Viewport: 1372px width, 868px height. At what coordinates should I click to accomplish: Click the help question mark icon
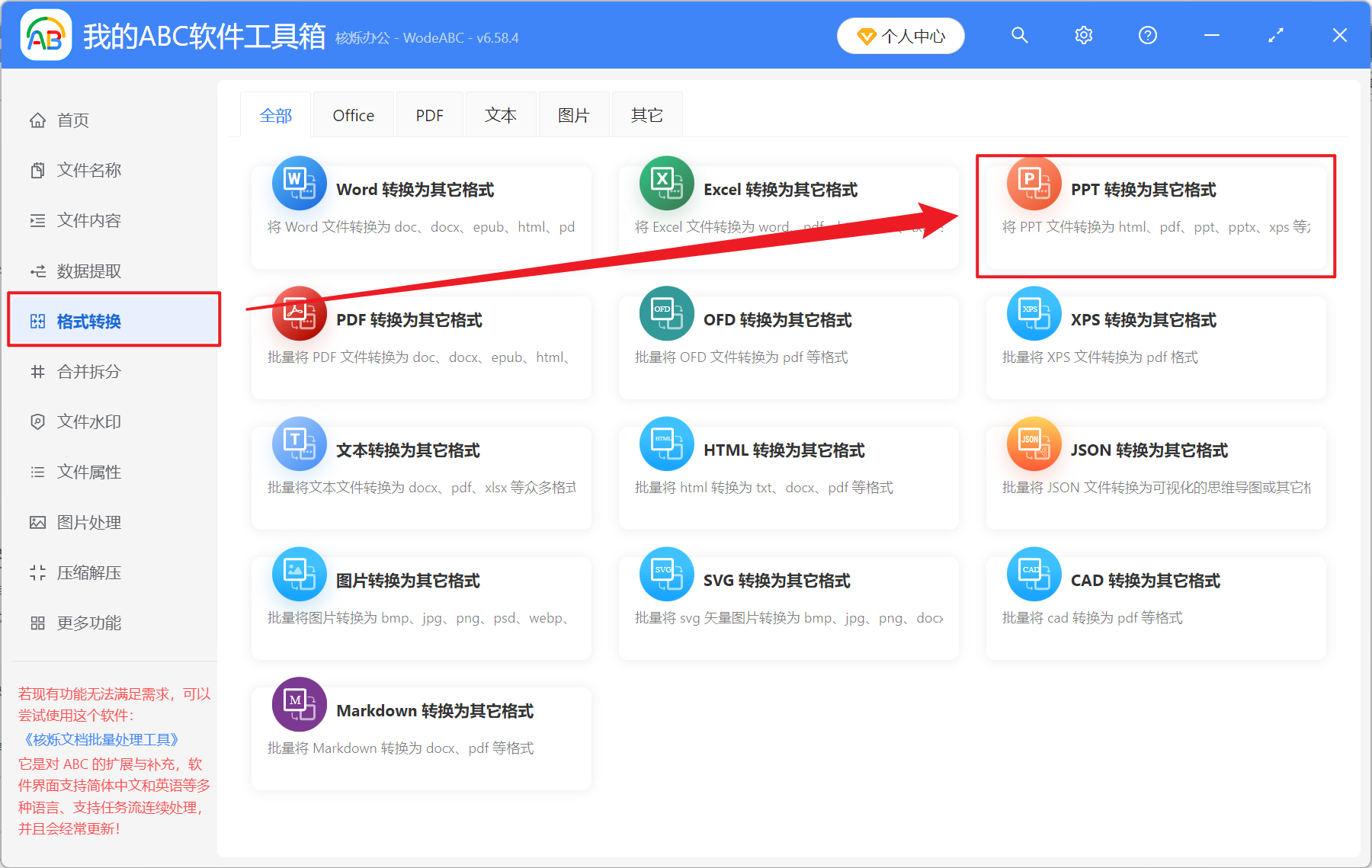click(x=1147, y=35)
